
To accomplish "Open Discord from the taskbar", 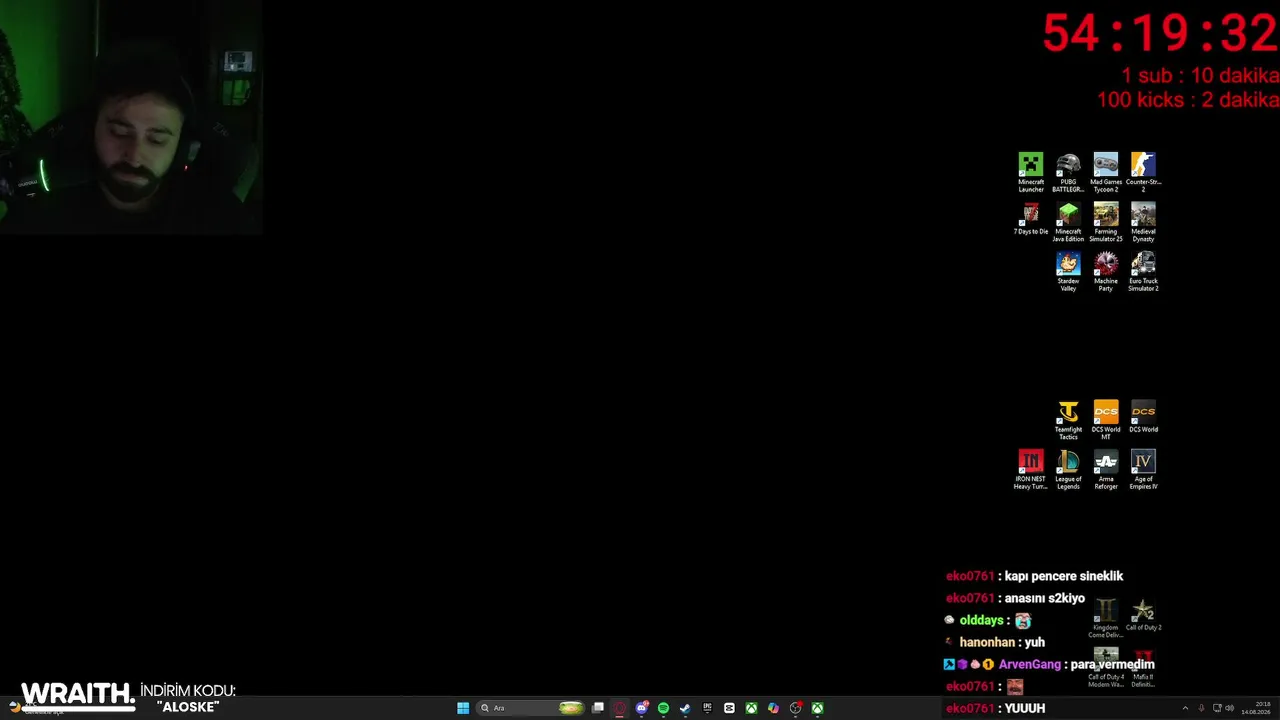I will [642, 708].
